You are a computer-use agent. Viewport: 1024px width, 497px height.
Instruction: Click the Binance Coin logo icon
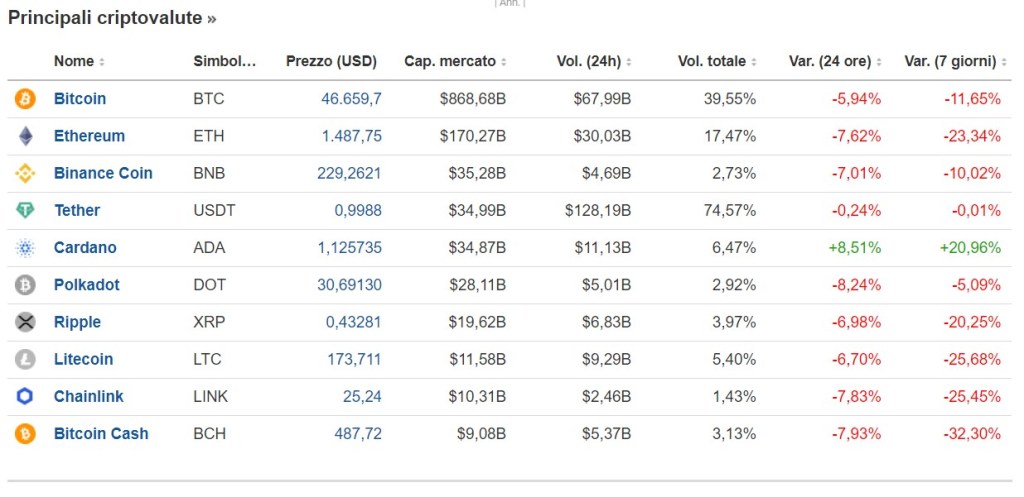tap(25, 173)
